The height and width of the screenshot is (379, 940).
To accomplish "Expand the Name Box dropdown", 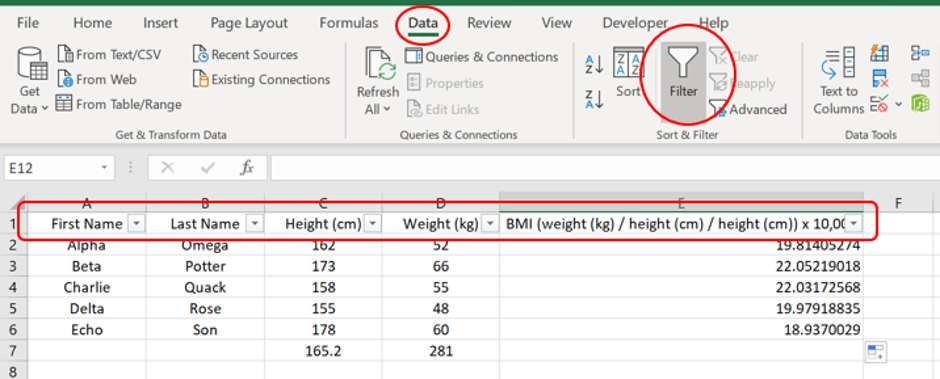I will (x=104, y=168).
